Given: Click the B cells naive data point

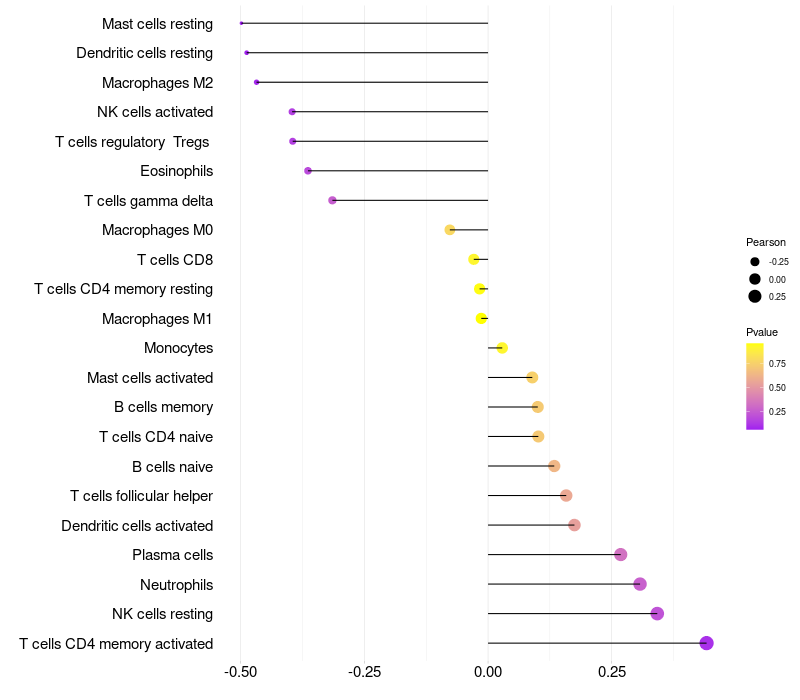Looking at the screenshot, I should click(x=554, y=466).
